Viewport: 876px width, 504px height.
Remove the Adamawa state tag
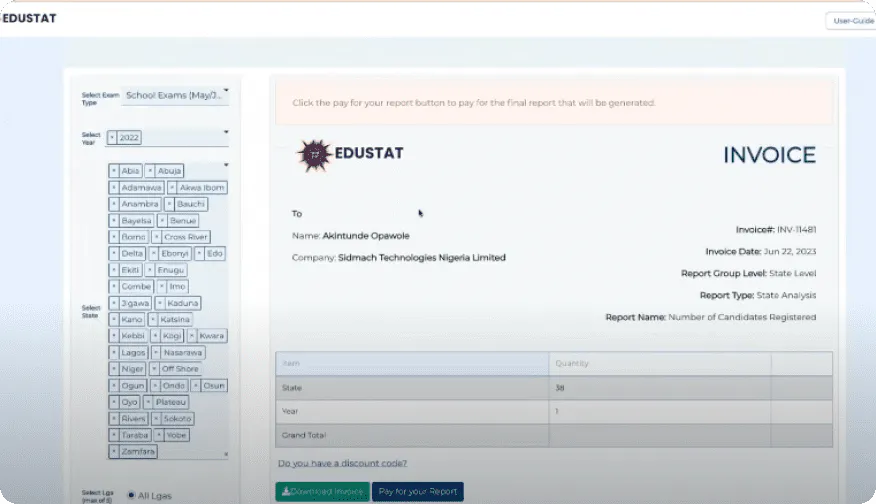pyautogui.click(x=114, y=188)
